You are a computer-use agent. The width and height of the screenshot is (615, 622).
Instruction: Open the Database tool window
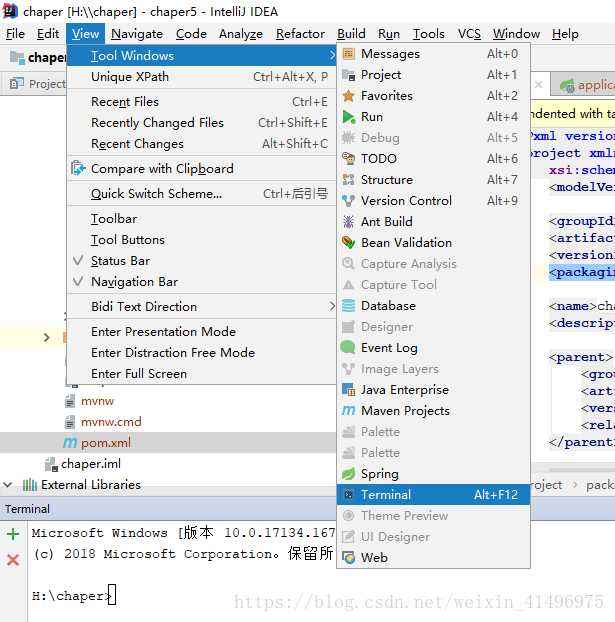coord(433,306)
